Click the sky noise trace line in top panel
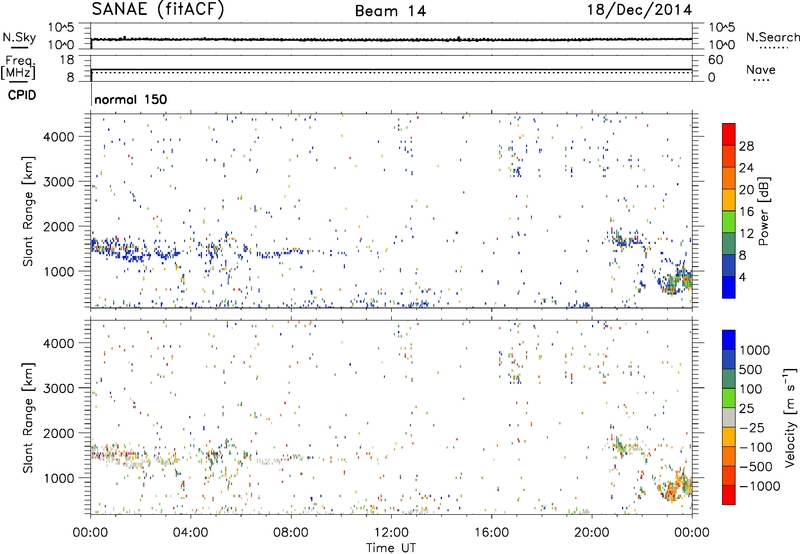Viewport: 800px width, 554px height. coord(391,39)
